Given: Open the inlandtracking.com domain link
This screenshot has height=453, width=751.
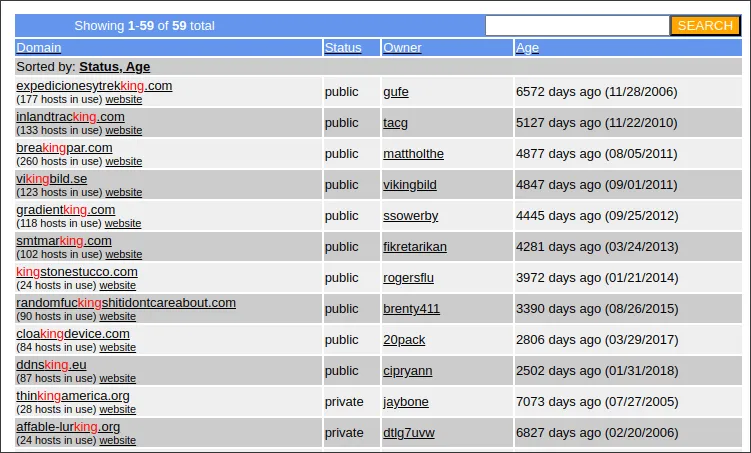Looking at the screenshot, I should point(70,117).
